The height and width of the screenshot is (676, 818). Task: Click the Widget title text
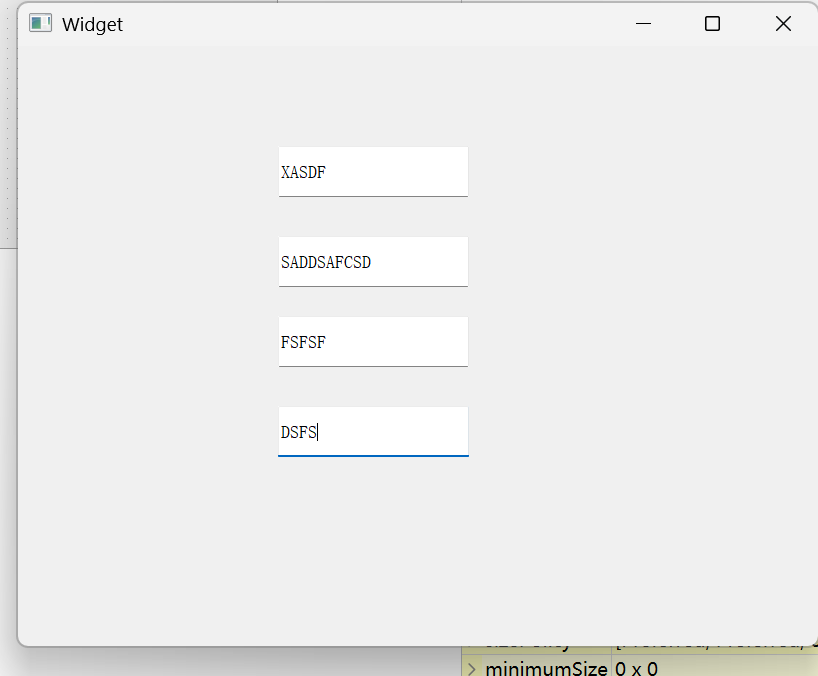pos(92,25)
